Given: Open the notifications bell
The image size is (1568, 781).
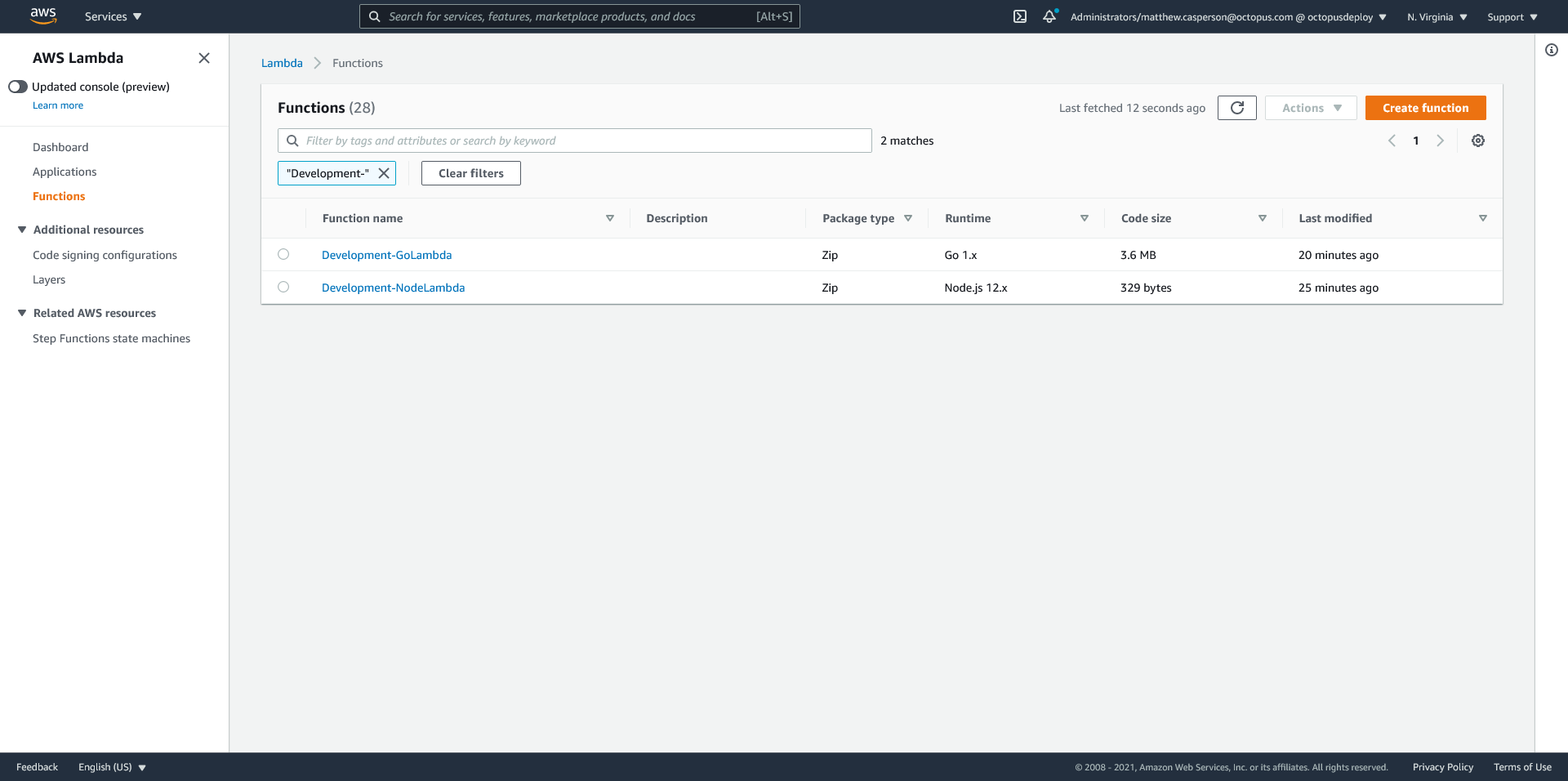Looking at the screenshot, I should 1049,16.
